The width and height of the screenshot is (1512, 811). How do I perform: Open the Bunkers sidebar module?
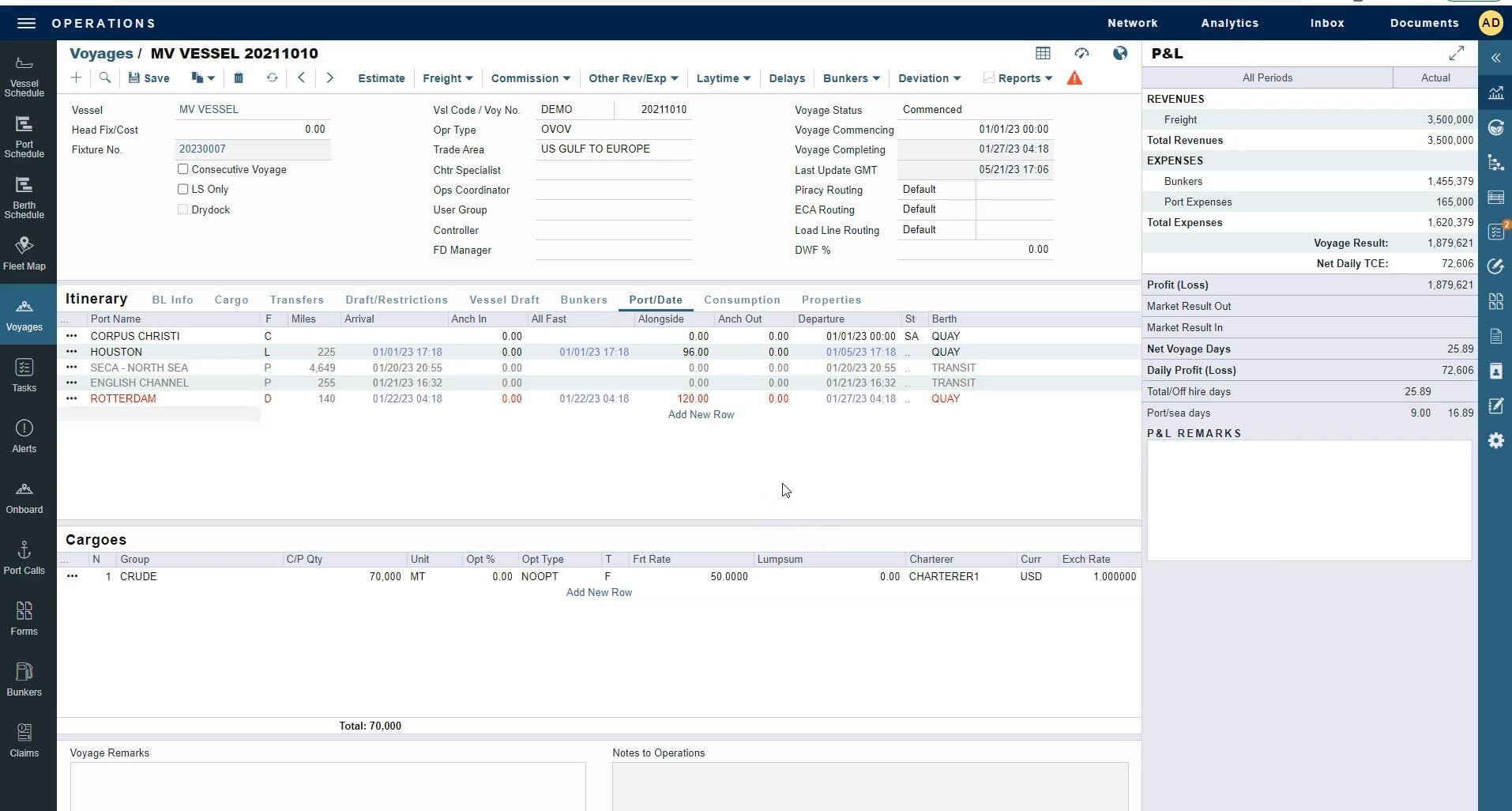tap(24, 680)
